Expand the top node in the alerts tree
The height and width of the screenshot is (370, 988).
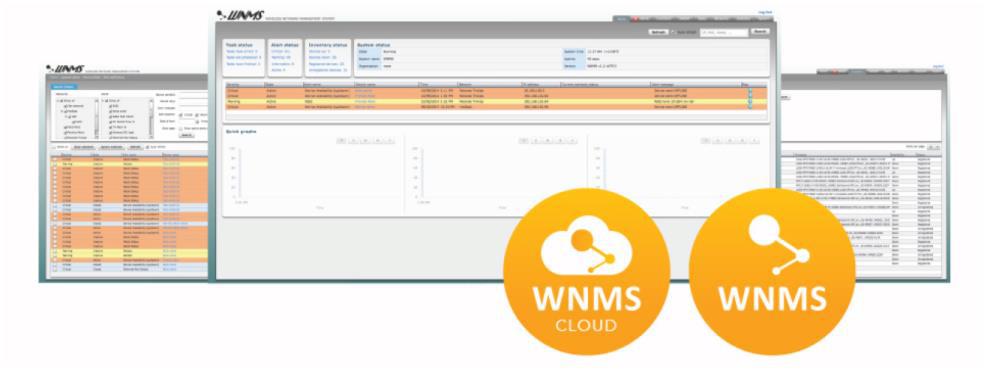coord(103,101)
